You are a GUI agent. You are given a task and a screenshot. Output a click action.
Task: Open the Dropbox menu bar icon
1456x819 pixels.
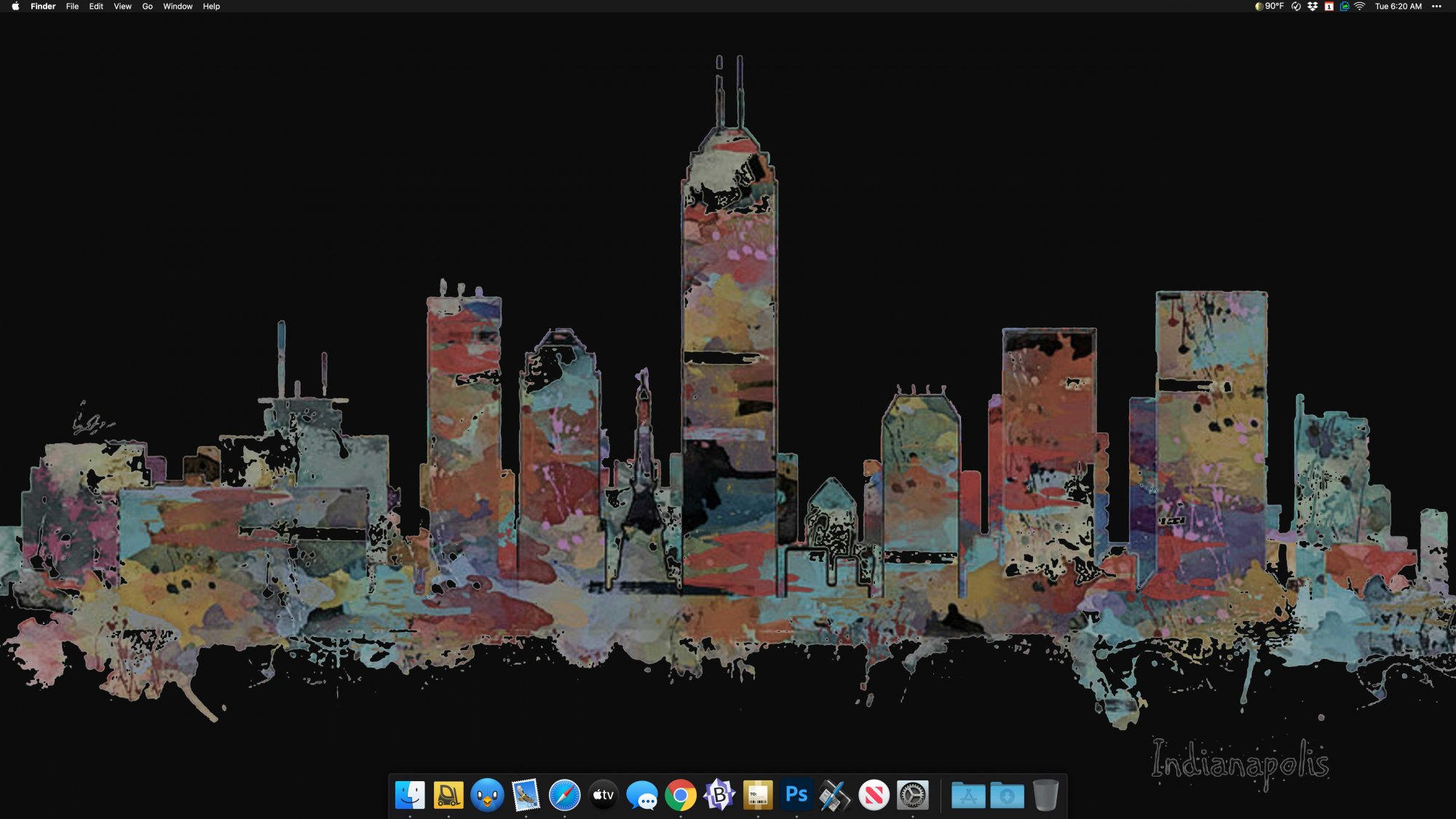pos(1313,6)
